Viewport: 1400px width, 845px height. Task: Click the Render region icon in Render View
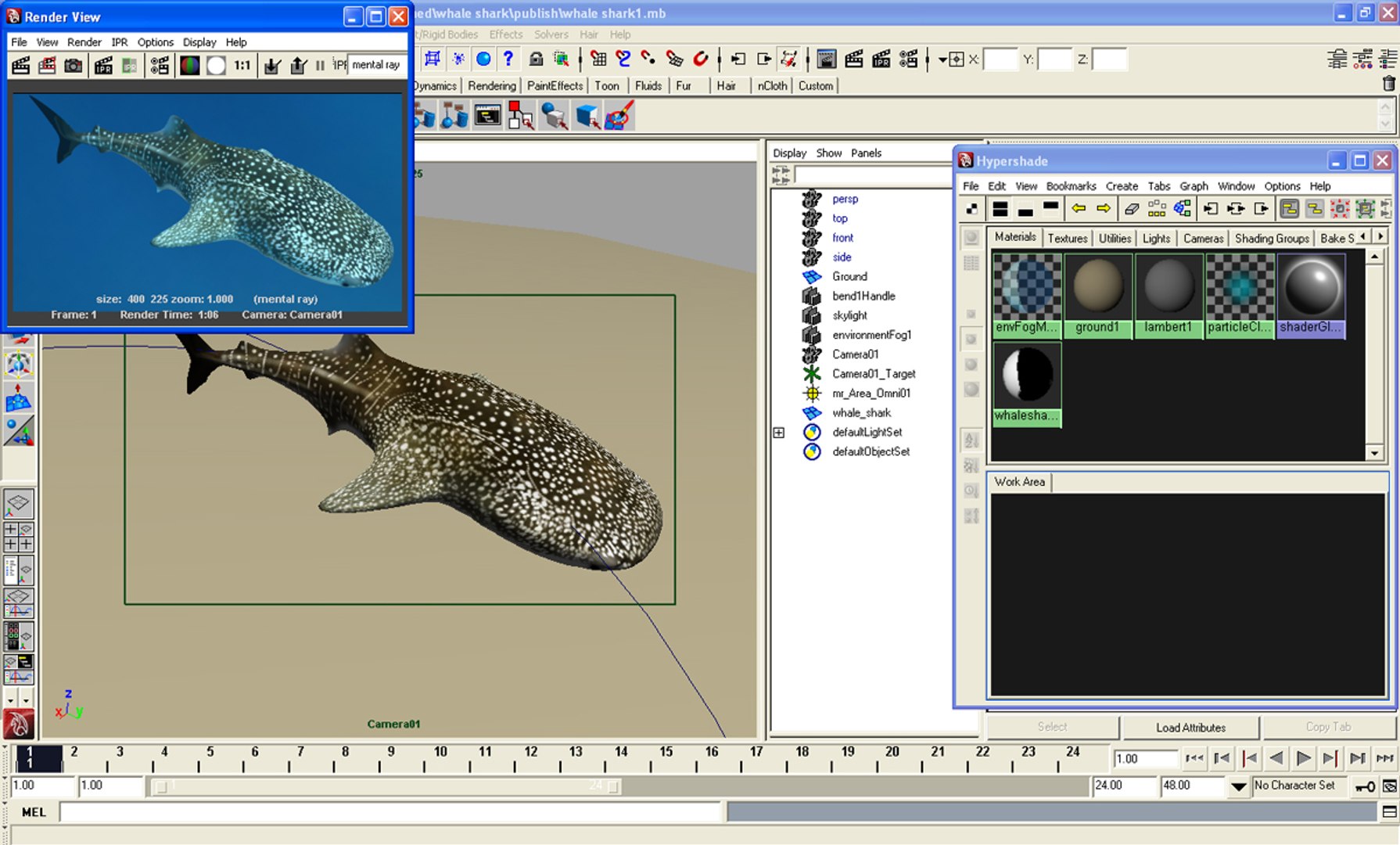[47, 66]
